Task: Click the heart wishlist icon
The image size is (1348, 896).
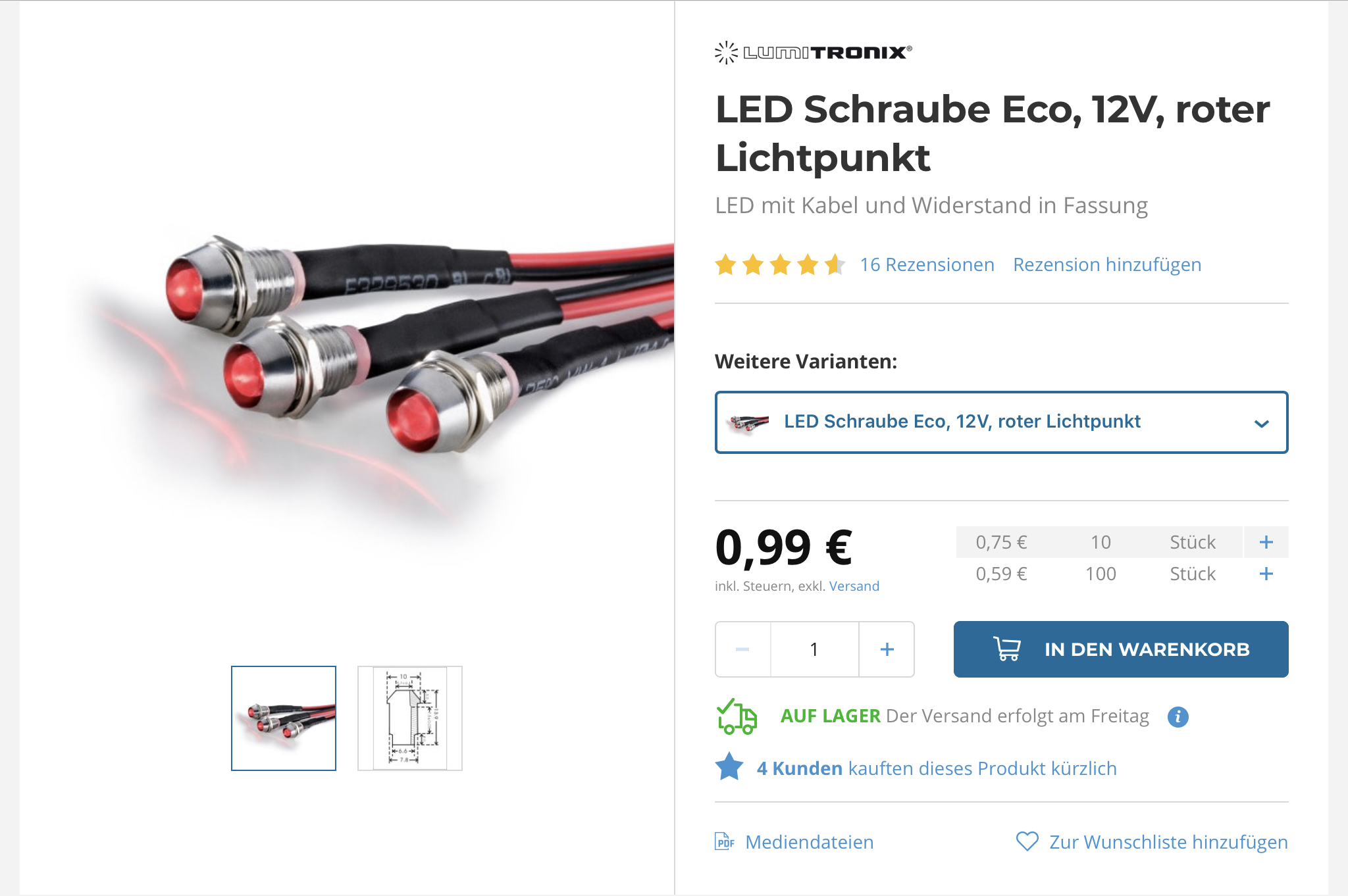Action: click(x=1027, y=841)
